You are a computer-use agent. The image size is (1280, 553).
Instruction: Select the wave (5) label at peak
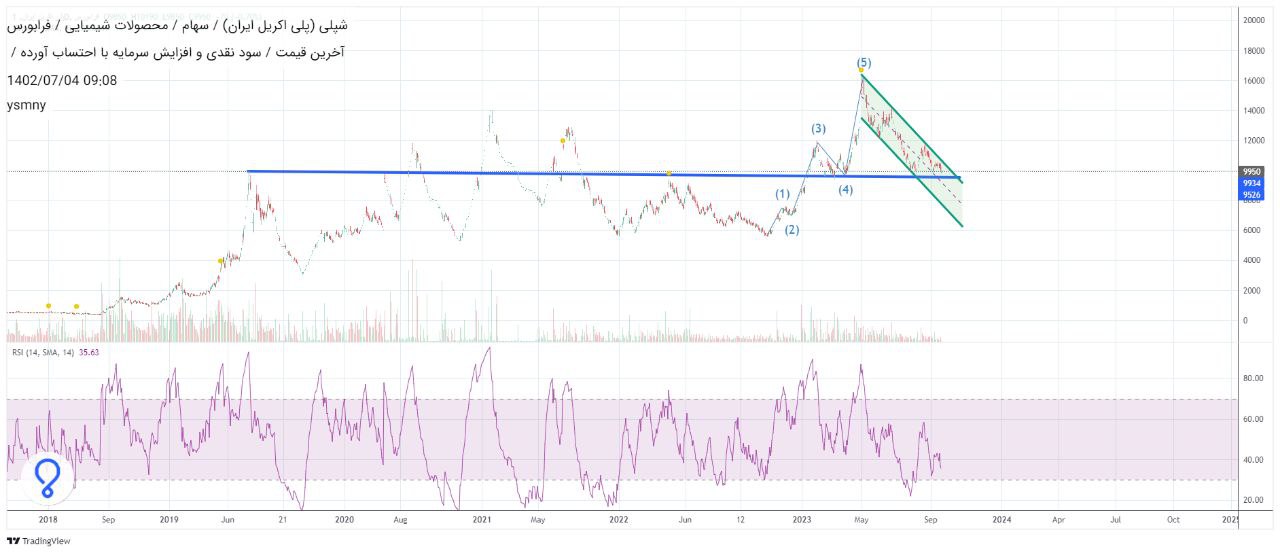[864, 62]
